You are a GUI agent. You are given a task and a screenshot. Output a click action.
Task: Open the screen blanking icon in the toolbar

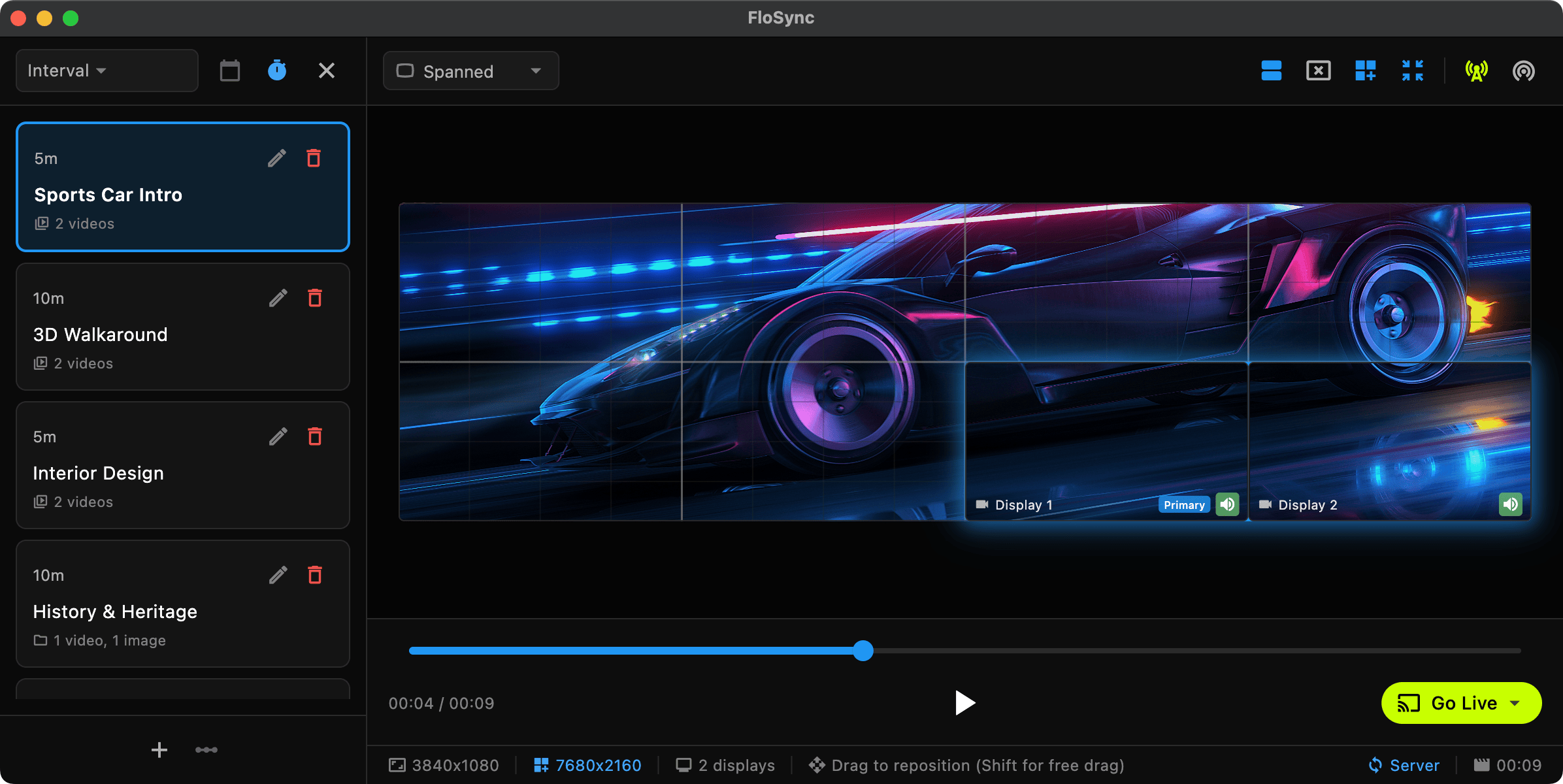[1318, 71]
